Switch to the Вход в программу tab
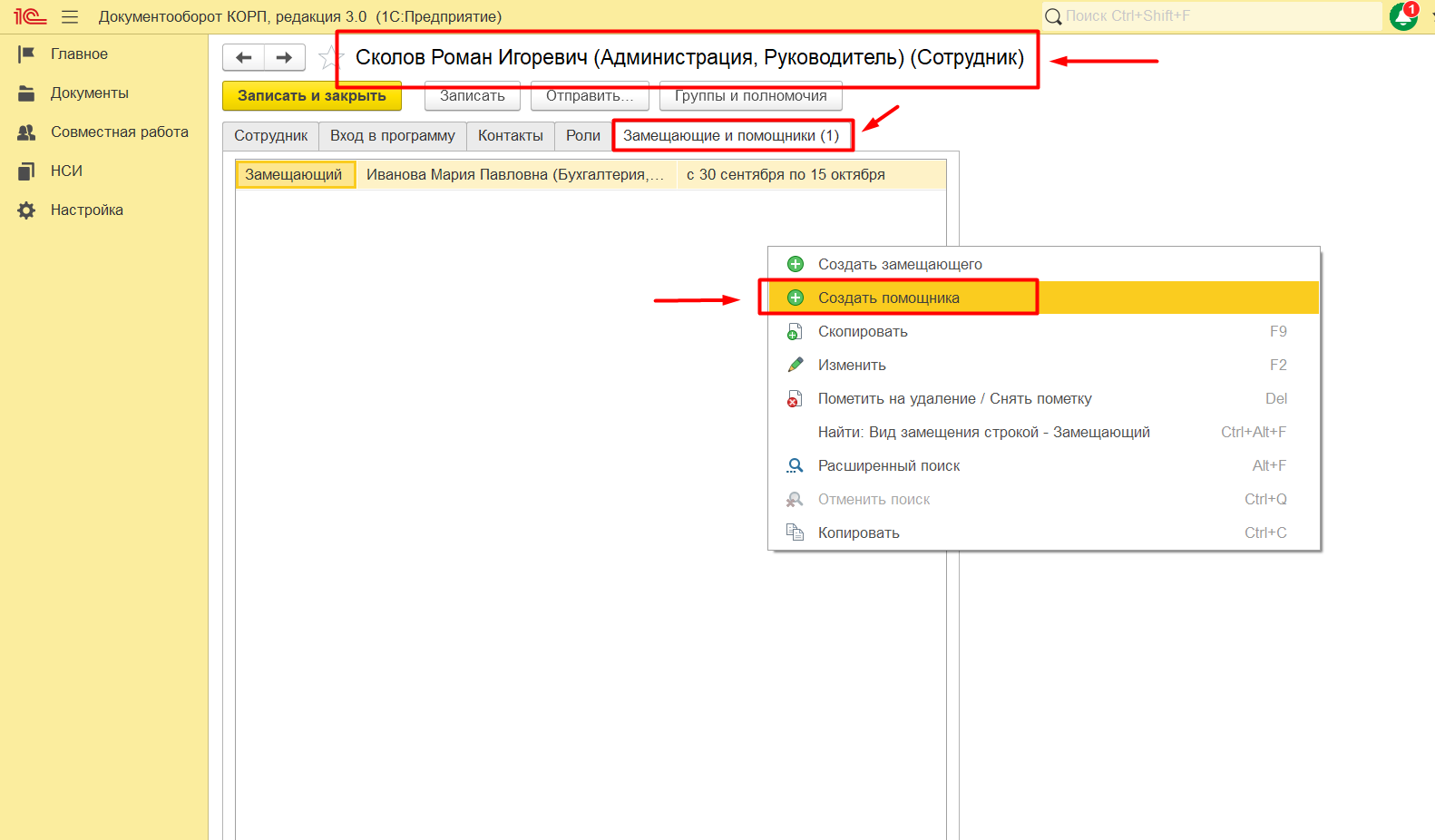This screenshot has width=1435, height=840. point(393,136)
